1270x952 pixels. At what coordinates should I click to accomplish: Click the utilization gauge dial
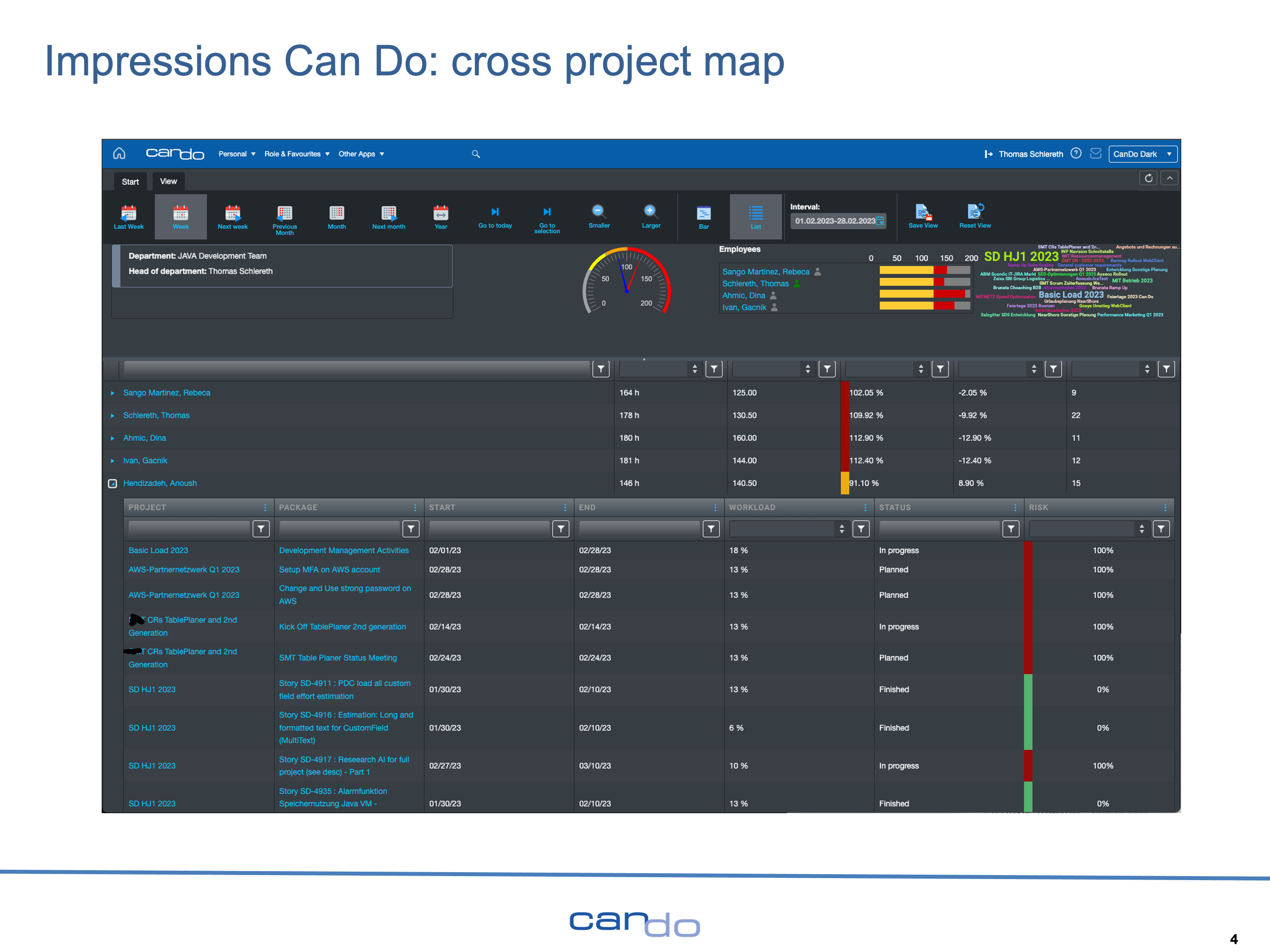point(627,281)
